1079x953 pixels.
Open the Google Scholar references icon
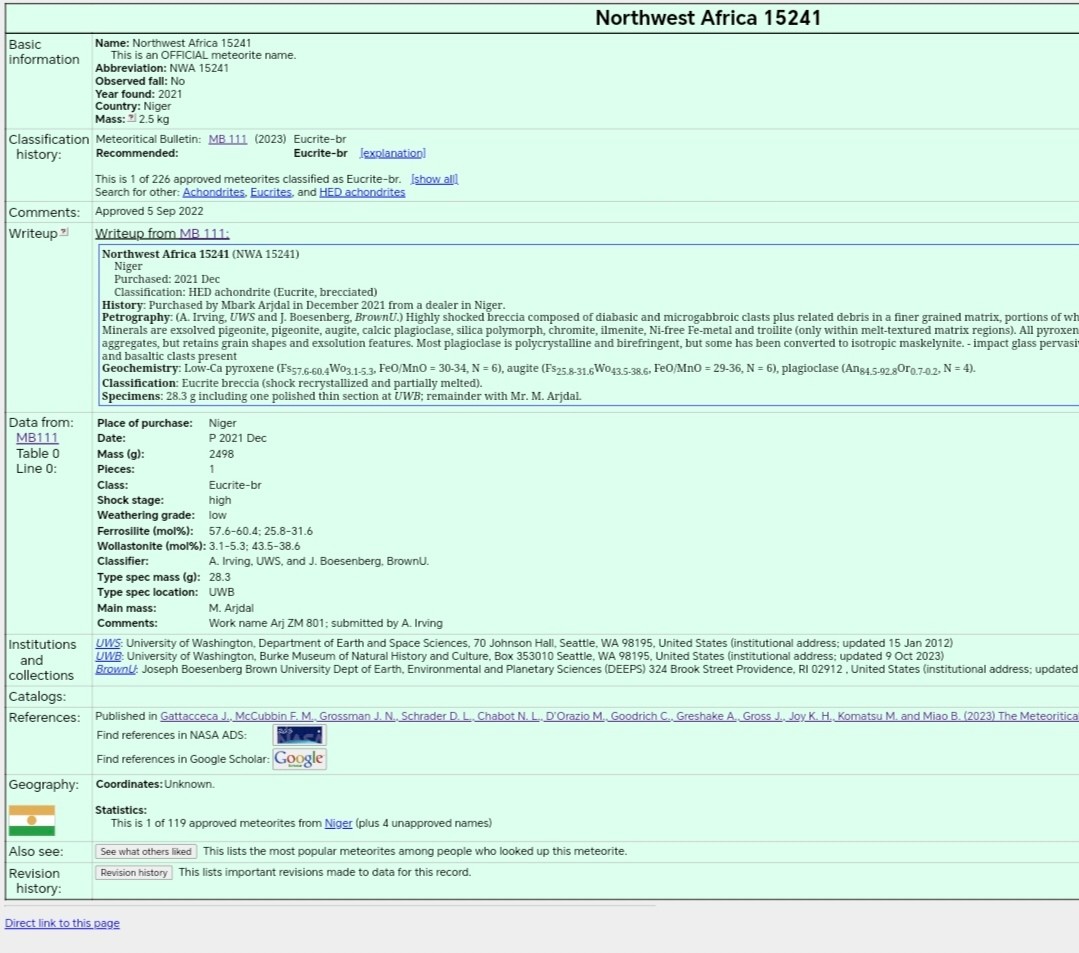pyautogui.click(x=299, y=758)
